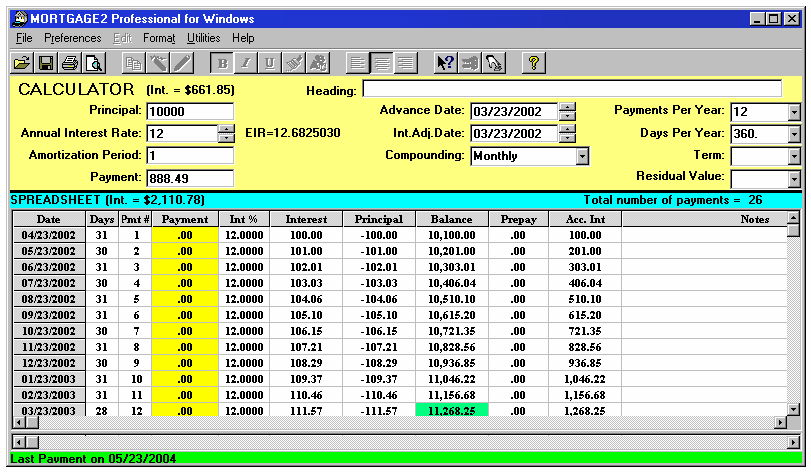The height and width of the screenshot is (472, 811).
Task: Click the Principal input field
Action: 189,111
